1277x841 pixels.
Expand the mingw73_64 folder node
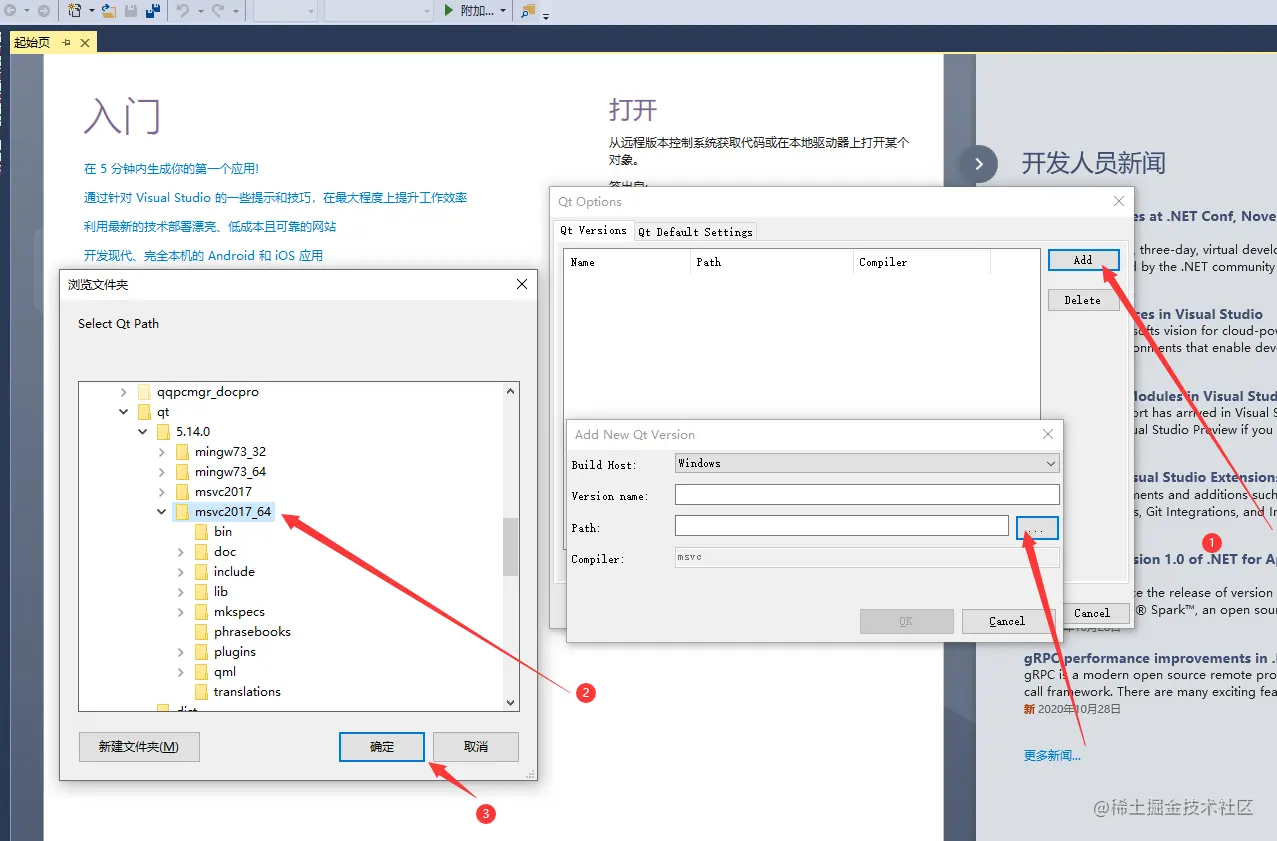(162, 472)
